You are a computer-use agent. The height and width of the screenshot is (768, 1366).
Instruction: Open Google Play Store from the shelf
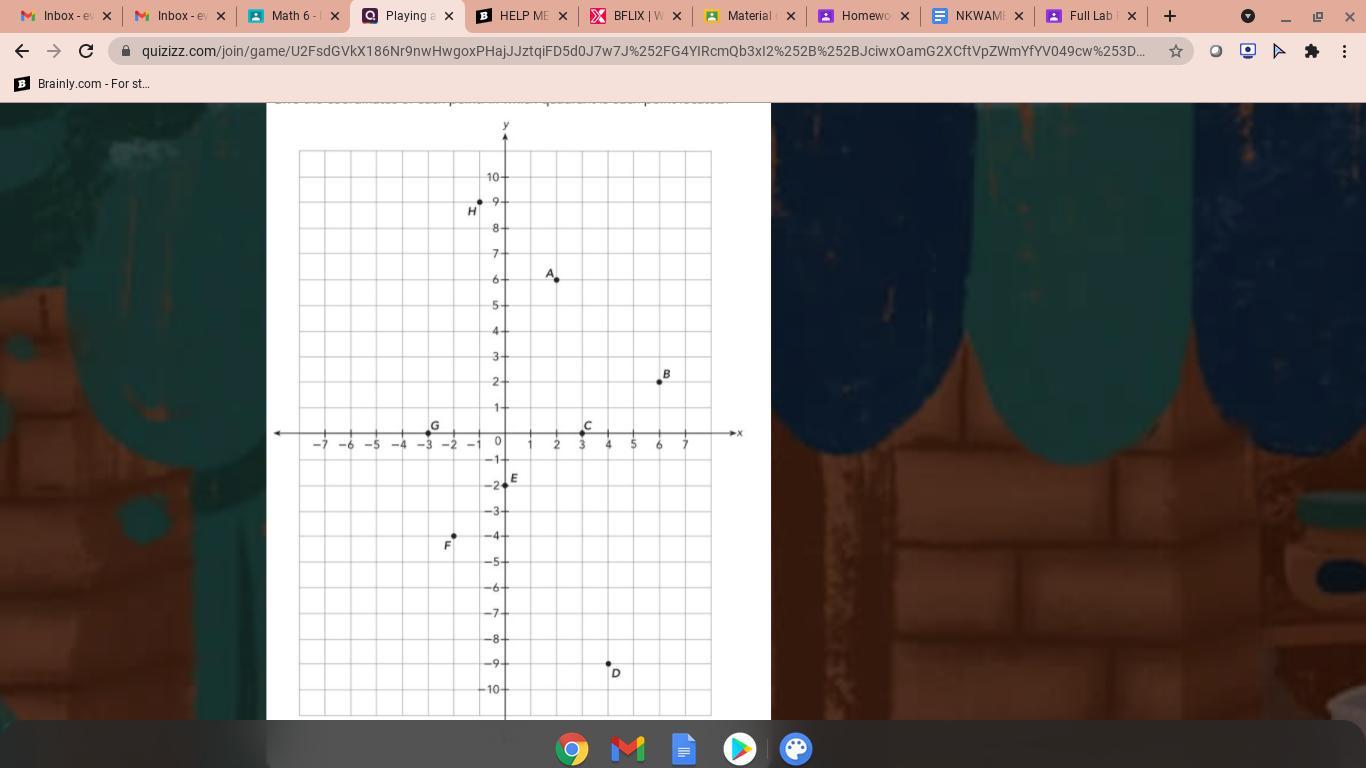coord(740,749)
